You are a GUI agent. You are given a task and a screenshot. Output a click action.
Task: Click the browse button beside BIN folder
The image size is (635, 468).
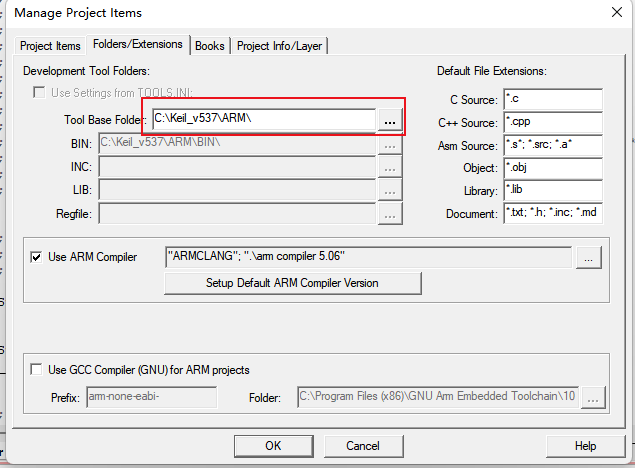[x=389, y=144]
